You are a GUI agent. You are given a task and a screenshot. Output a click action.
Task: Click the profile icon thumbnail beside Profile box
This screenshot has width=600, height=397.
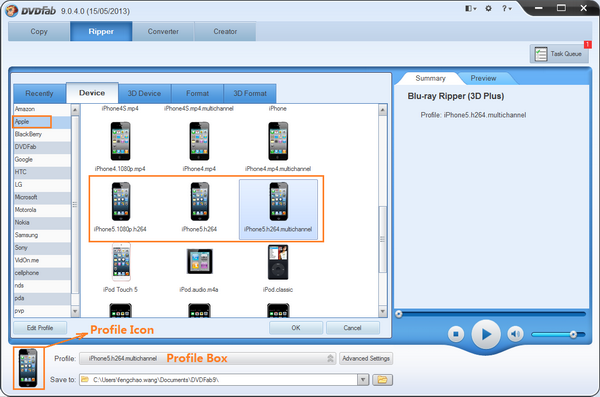(28, 368)
